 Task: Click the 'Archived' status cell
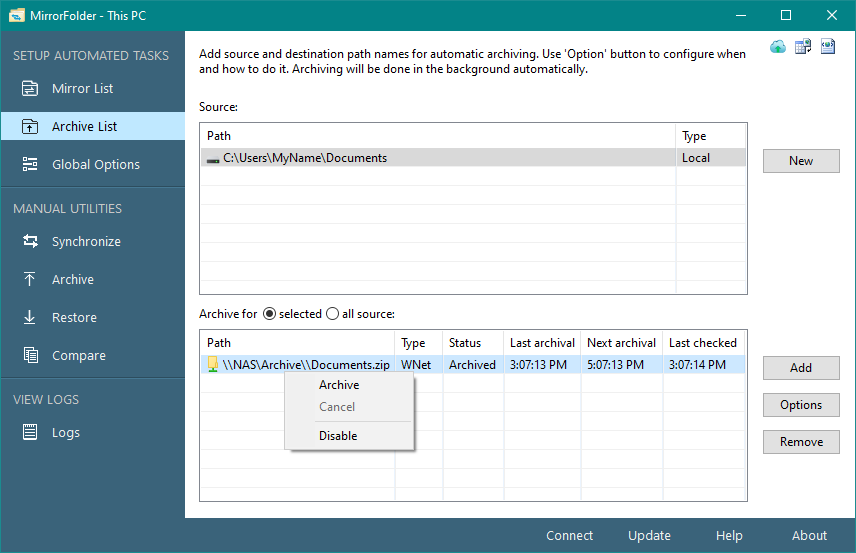(472, 365)
